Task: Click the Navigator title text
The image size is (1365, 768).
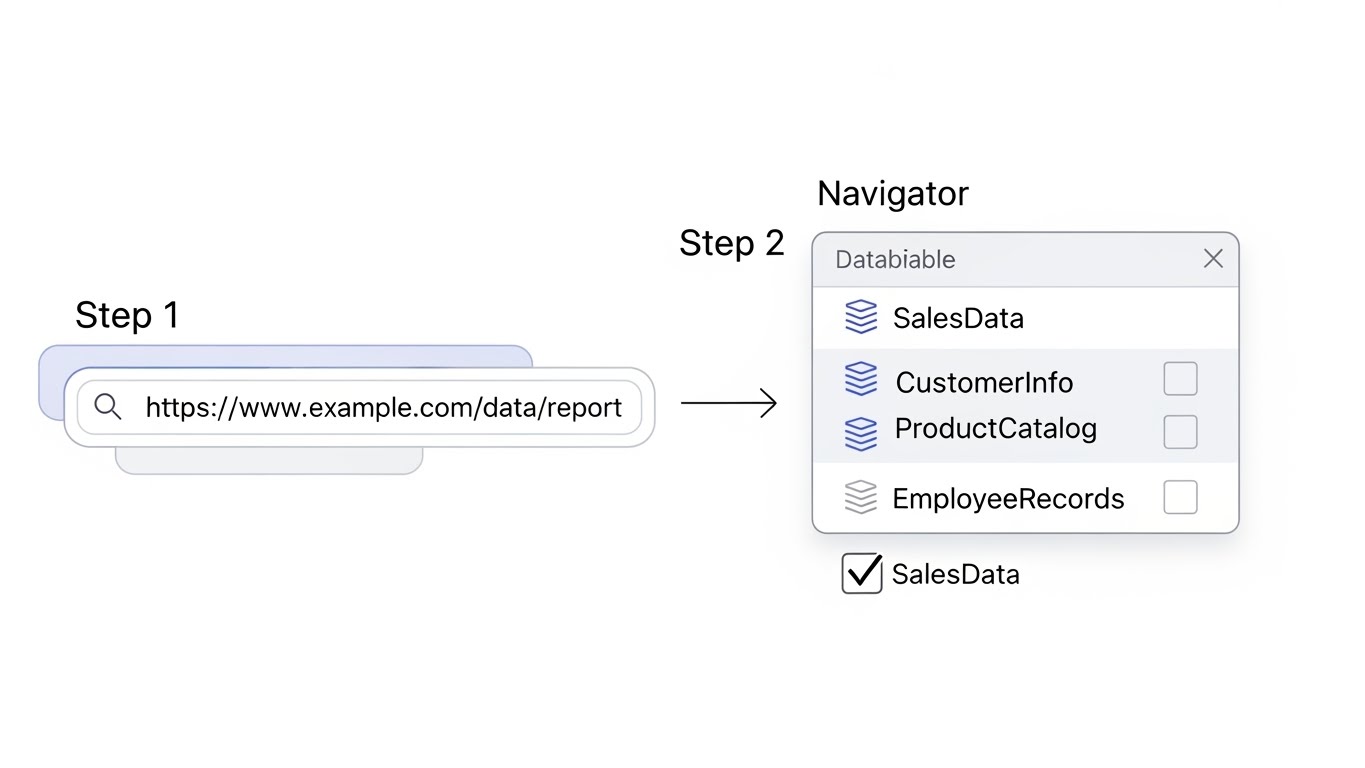Action: point(893,193)
